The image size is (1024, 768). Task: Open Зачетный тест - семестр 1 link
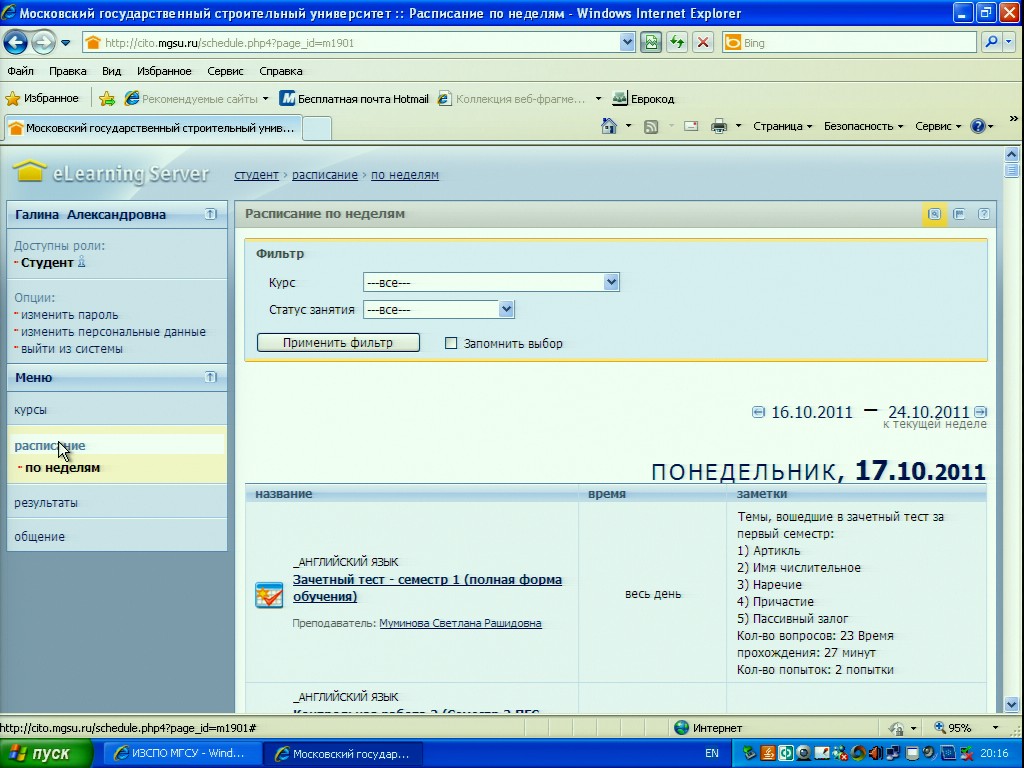tap(427, 588)
